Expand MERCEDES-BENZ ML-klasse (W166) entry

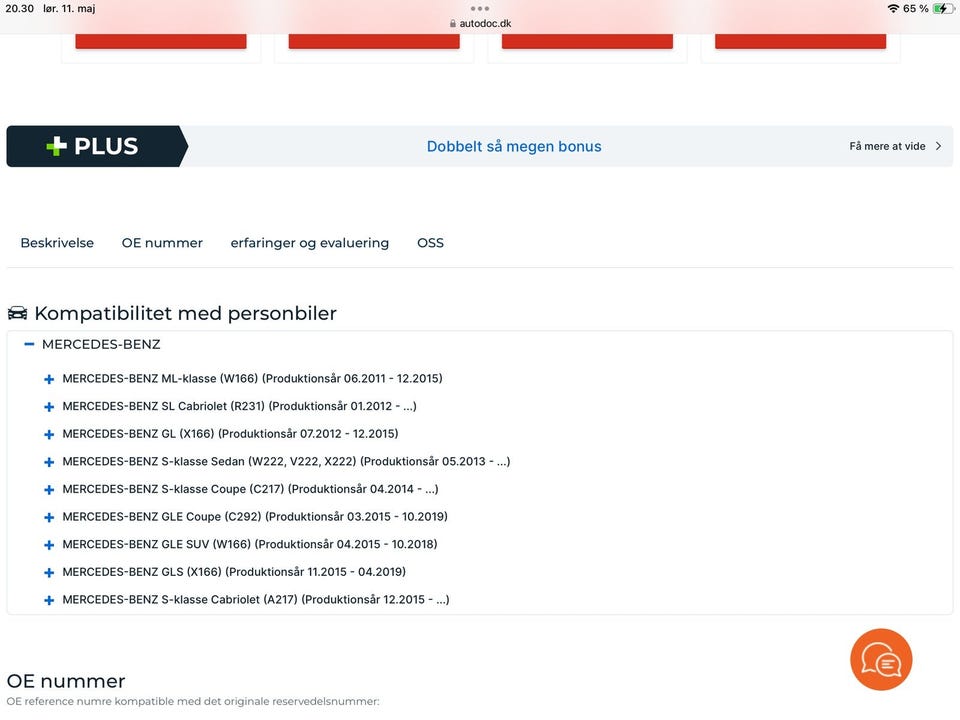[x=49, y=379]
